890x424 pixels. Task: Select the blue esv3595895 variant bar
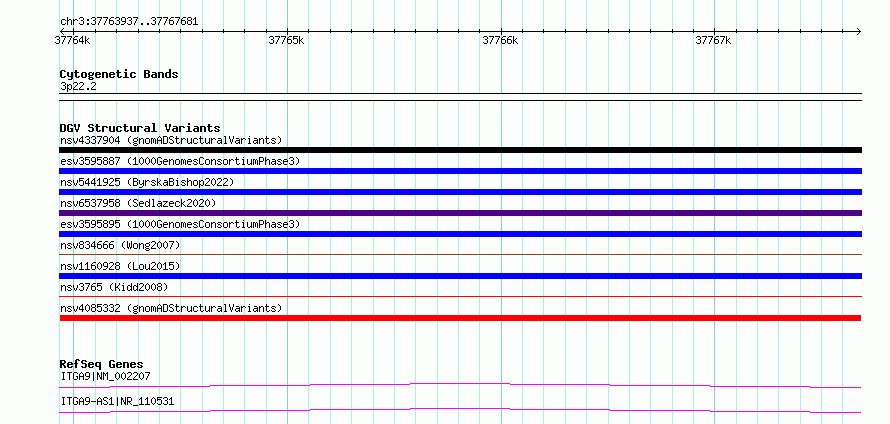(x=460, y=234)
